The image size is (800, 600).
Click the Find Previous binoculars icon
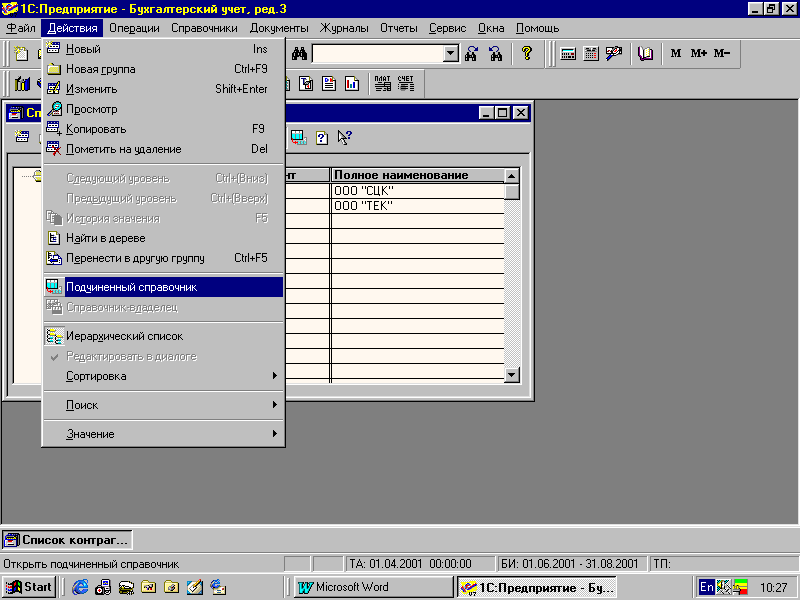(495, 53)
